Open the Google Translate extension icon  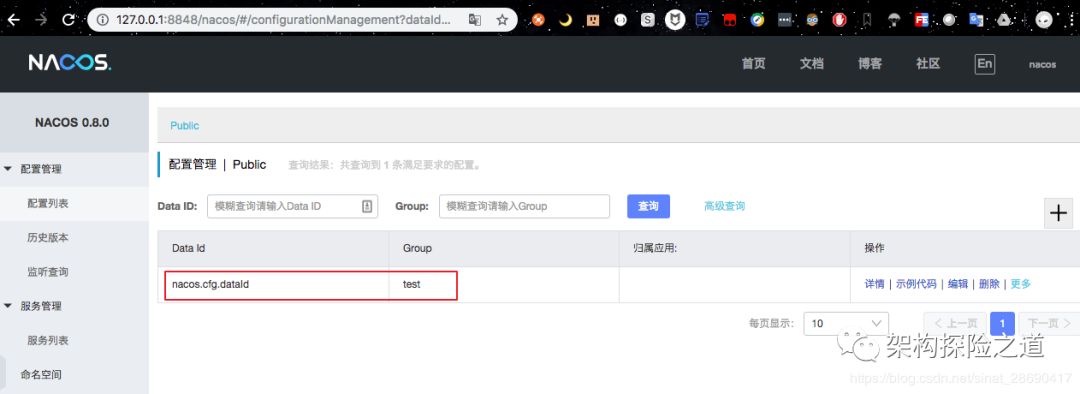[x=976, y=20]
